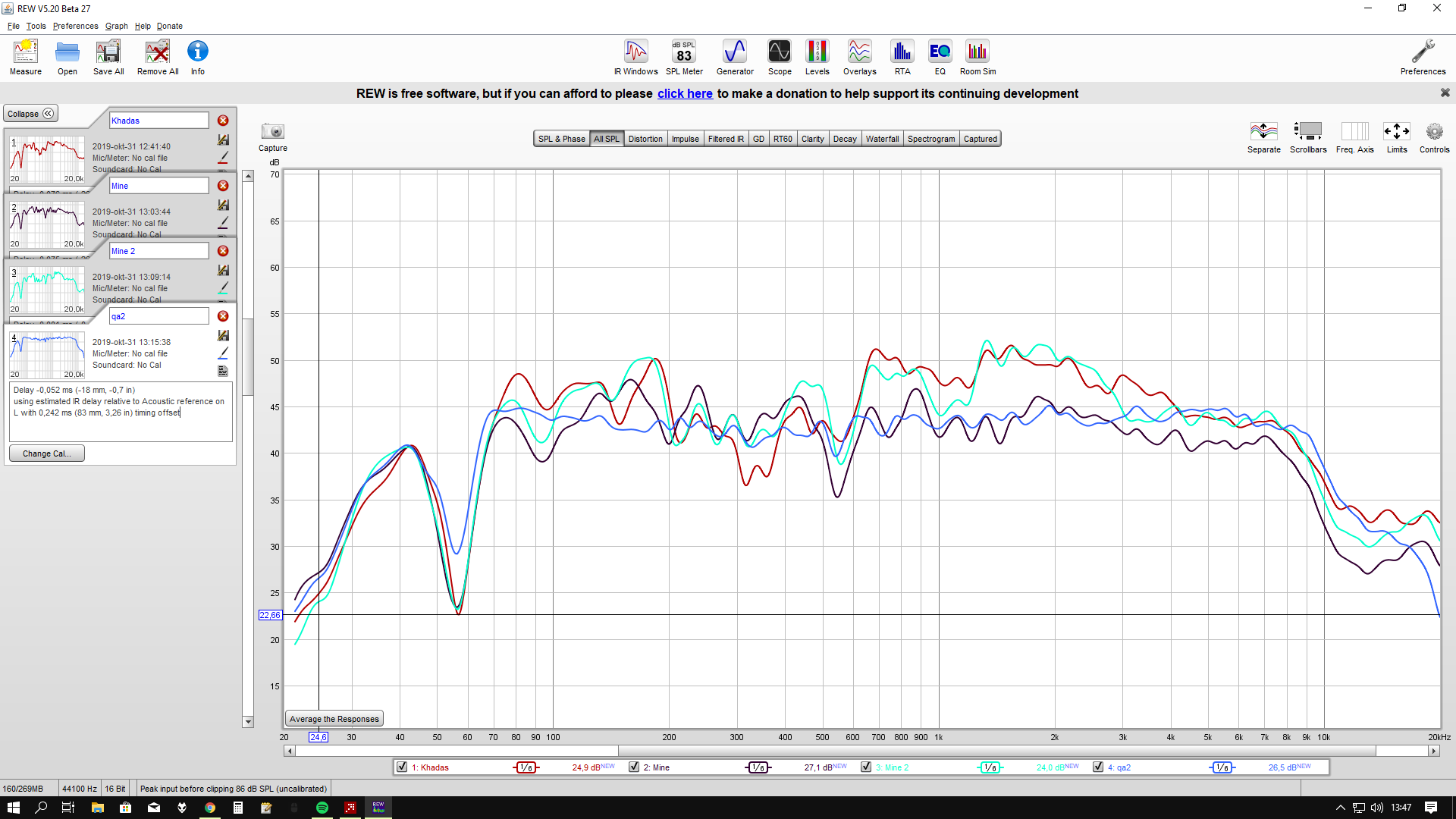
Task: Open notes icon for qa2 measurement
Action: coord(223,371)
